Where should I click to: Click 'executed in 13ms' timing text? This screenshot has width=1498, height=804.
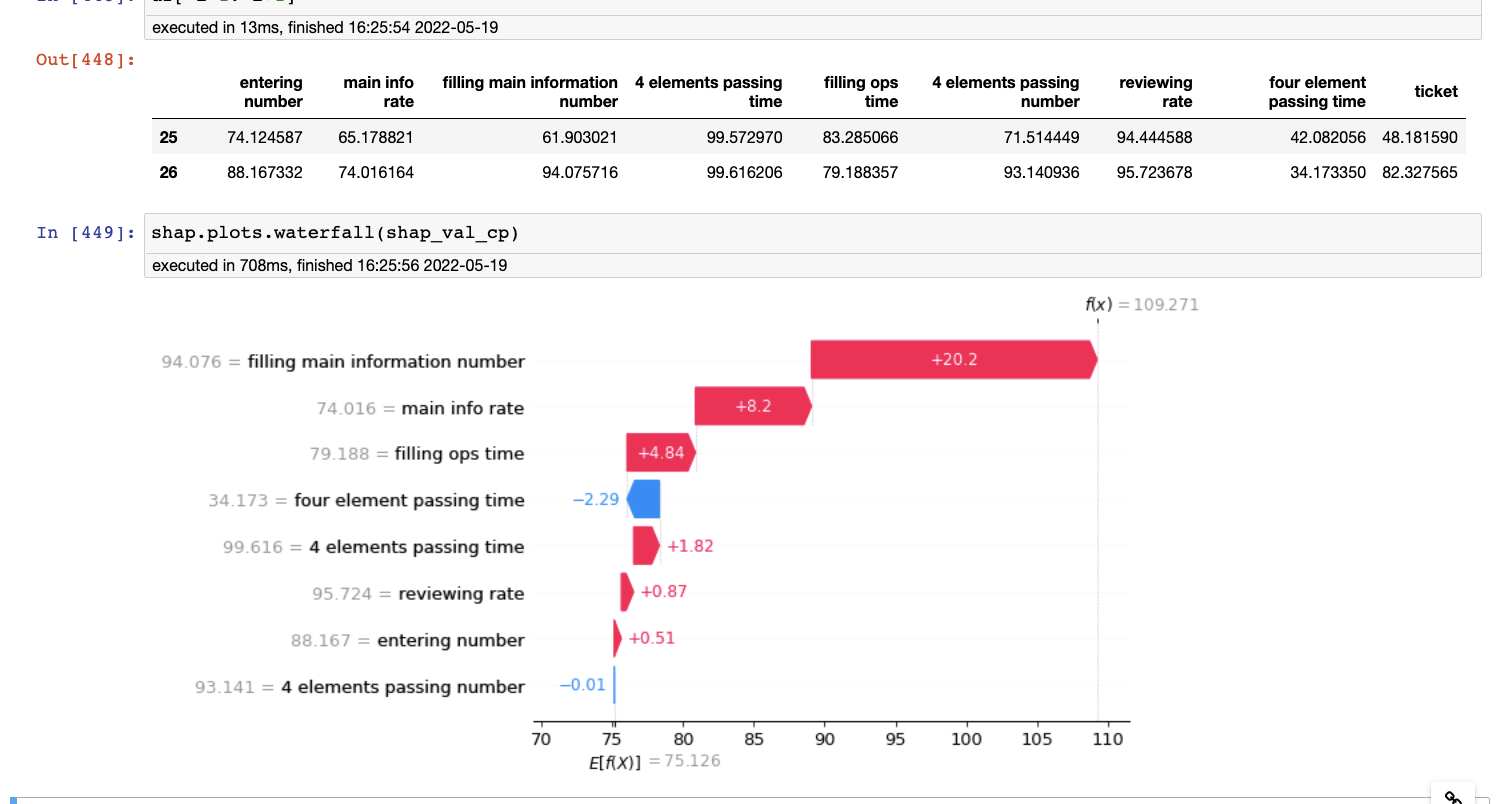tap(325, 27)
